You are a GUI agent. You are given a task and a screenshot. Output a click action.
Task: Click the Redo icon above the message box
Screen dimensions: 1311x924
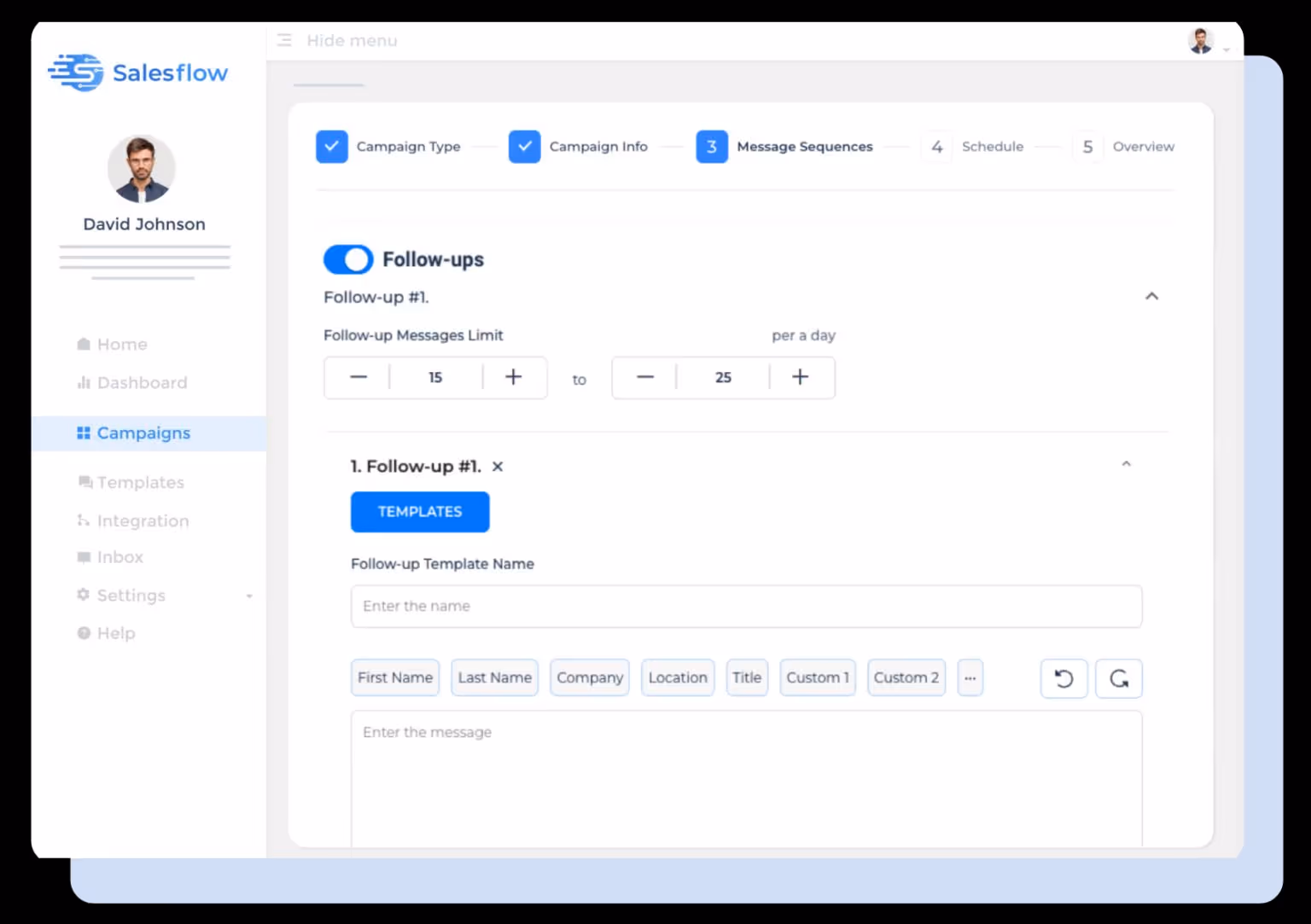coord(1118,678)
